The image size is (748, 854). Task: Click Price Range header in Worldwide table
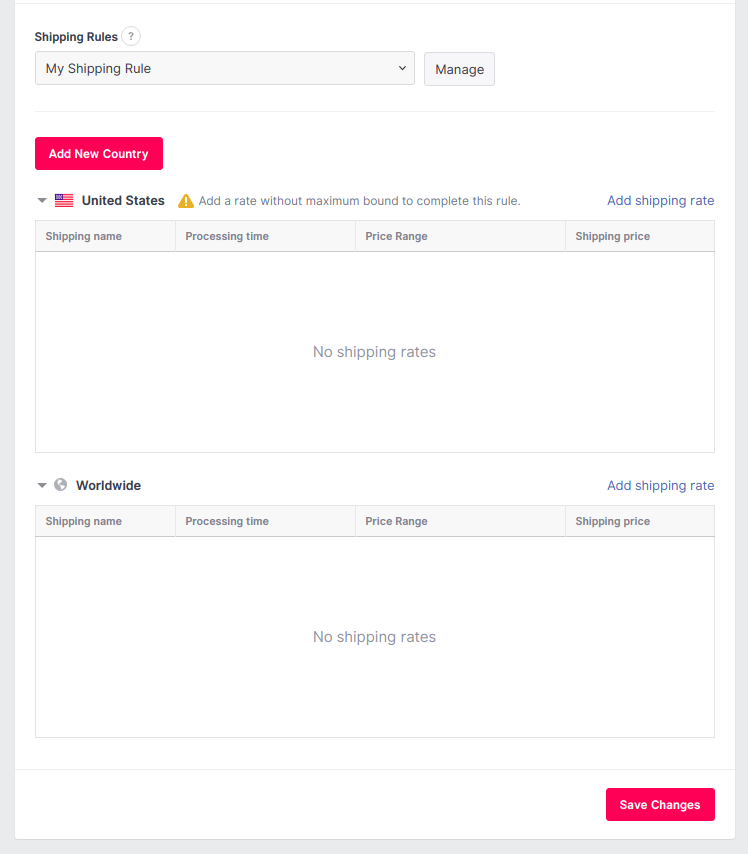[396, 521]
